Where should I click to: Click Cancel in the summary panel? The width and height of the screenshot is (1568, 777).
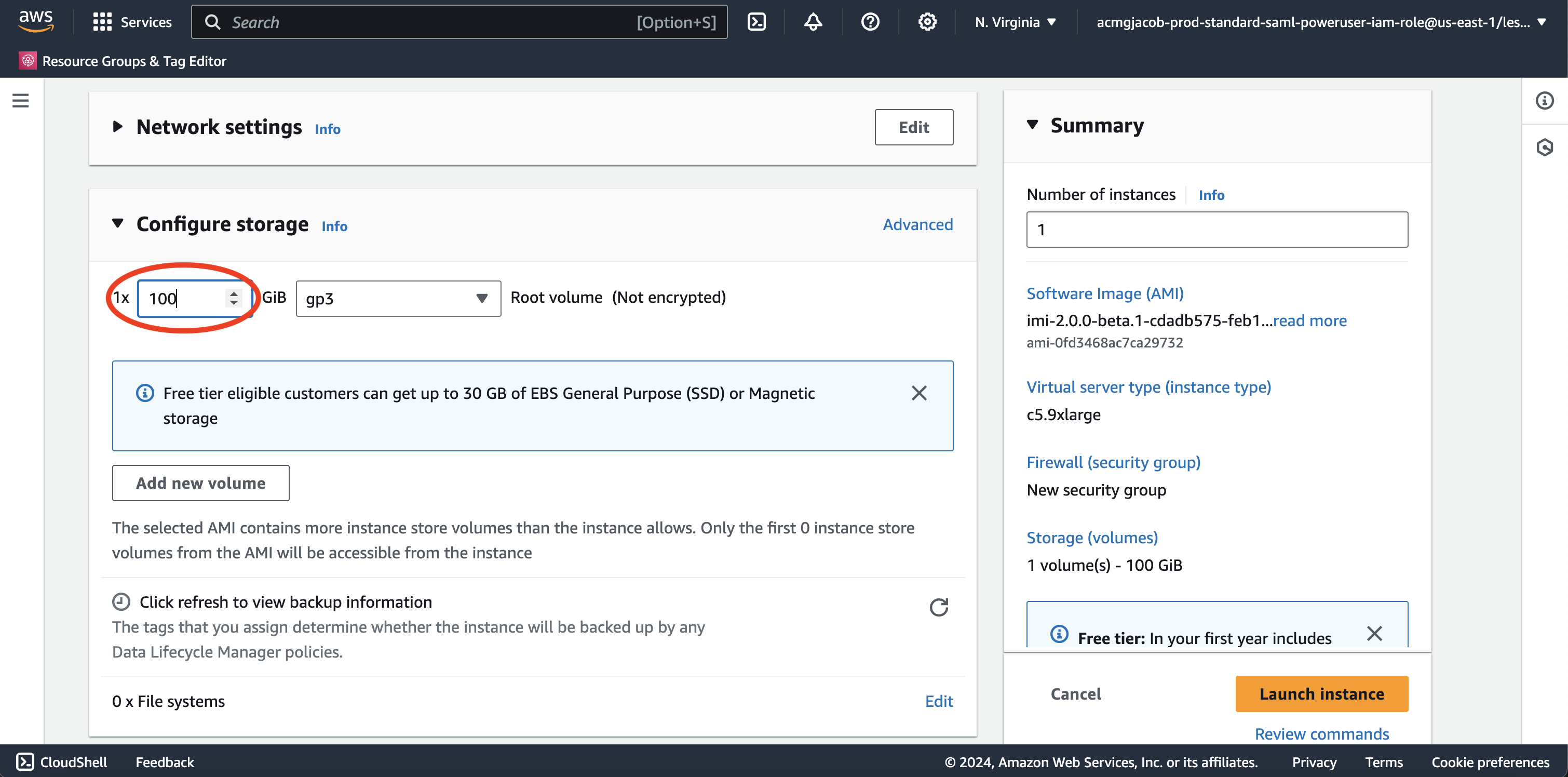tap(1076, 694)
